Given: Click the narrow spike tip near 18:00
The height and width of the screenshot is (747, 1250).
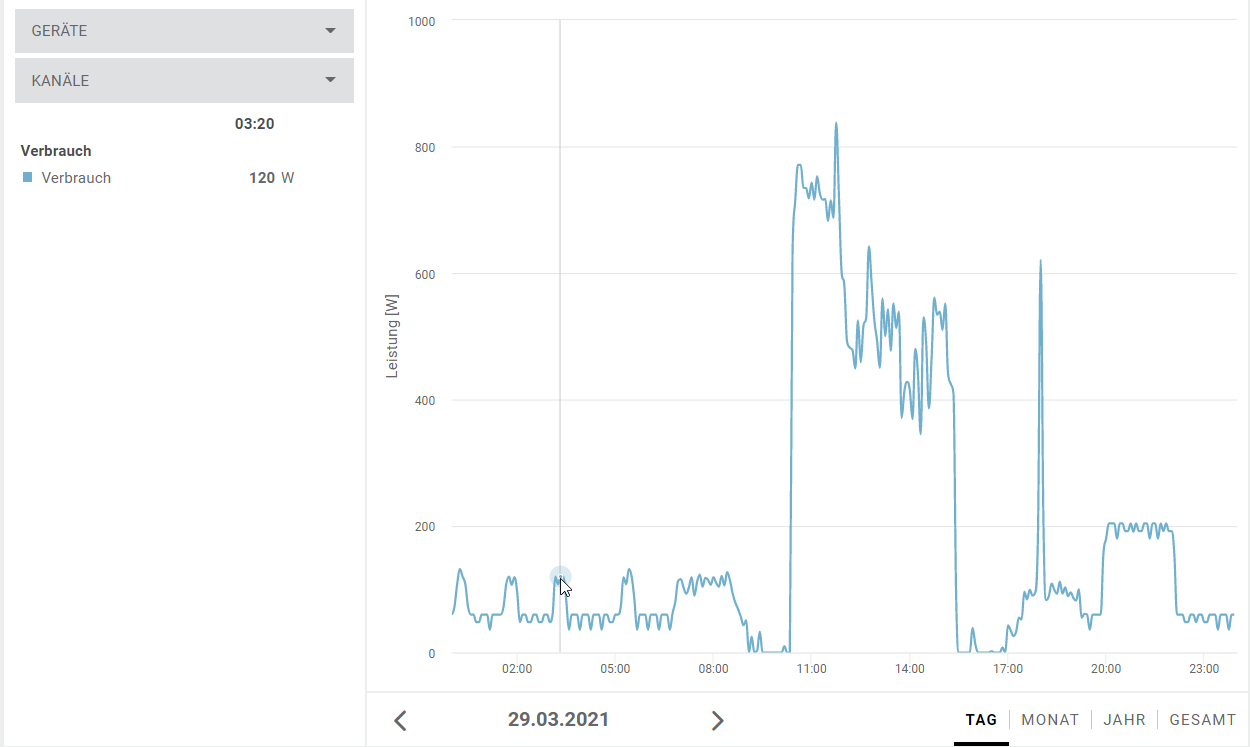Looking at the screenshot, I should (1041, 262).
